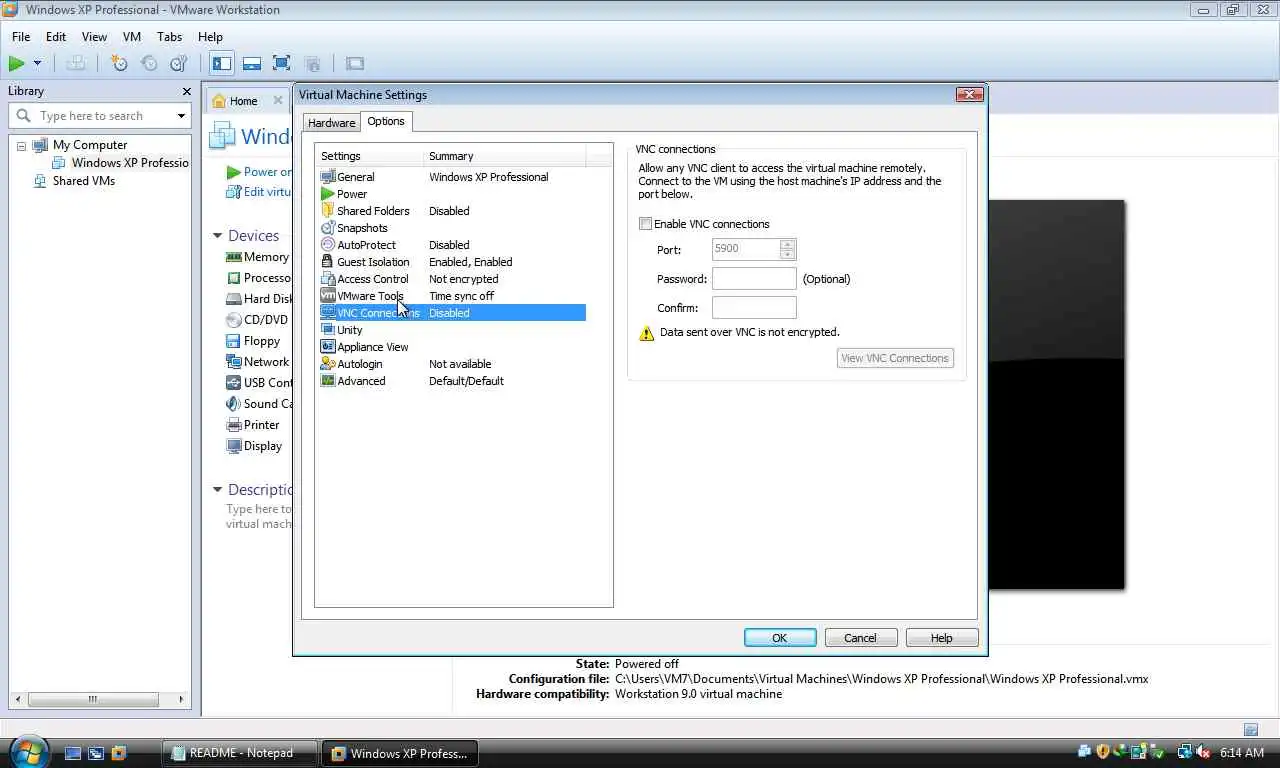The height and width of the screenshot is (768, 1280).
Task: Collapse the Description section triangle
Action: click(x=217, y=490)
